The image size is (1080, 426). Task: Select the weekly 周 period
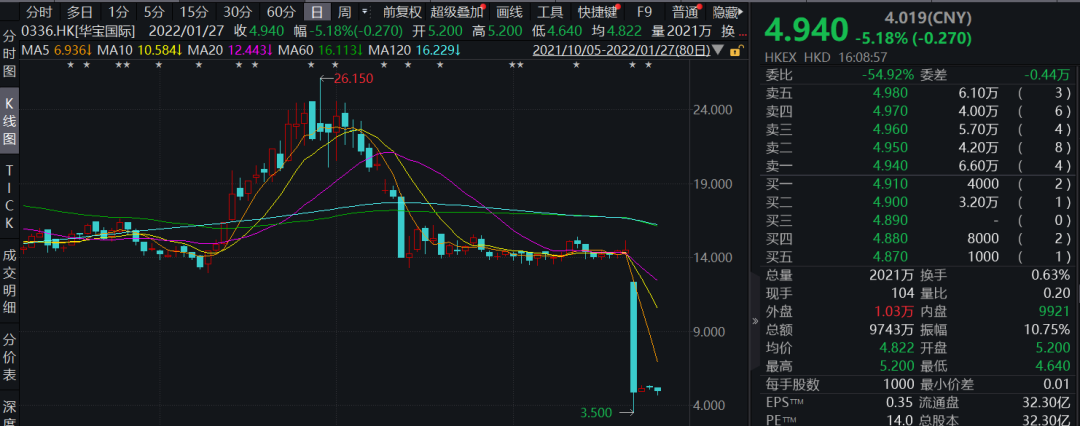344,12
